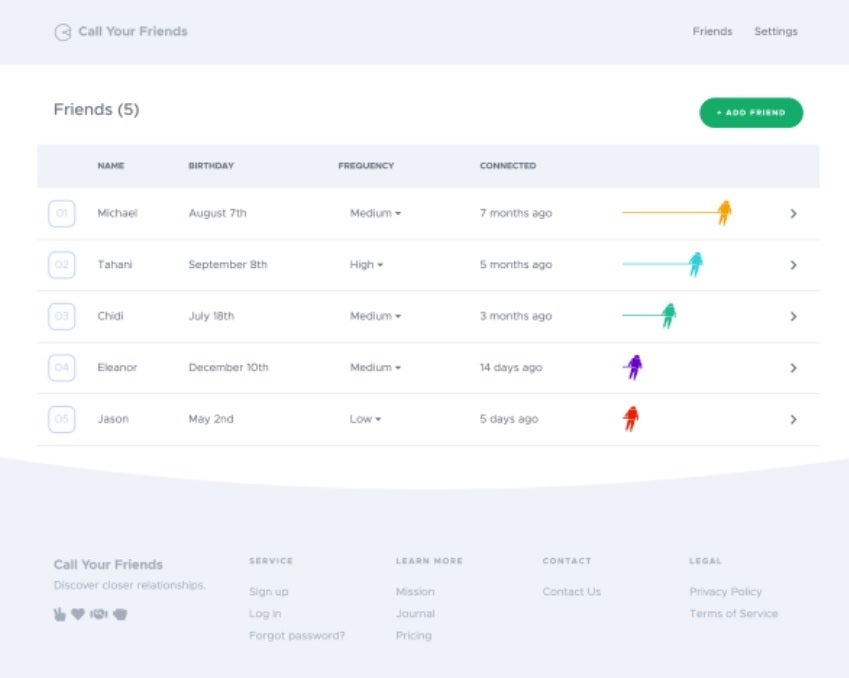Click Tahani's cyan connection line
Screen dimensions: 849x678
(656, 264)
